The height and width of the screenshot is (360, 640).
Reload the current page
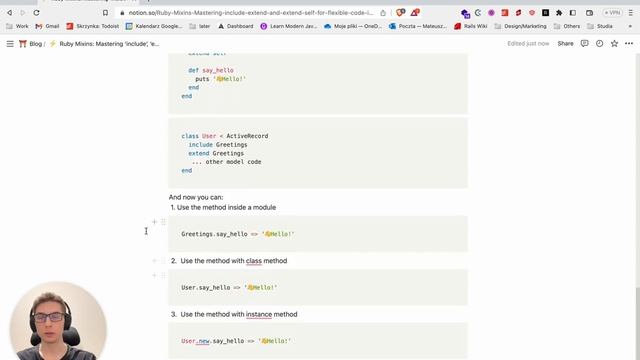click(x=36, y=13)
